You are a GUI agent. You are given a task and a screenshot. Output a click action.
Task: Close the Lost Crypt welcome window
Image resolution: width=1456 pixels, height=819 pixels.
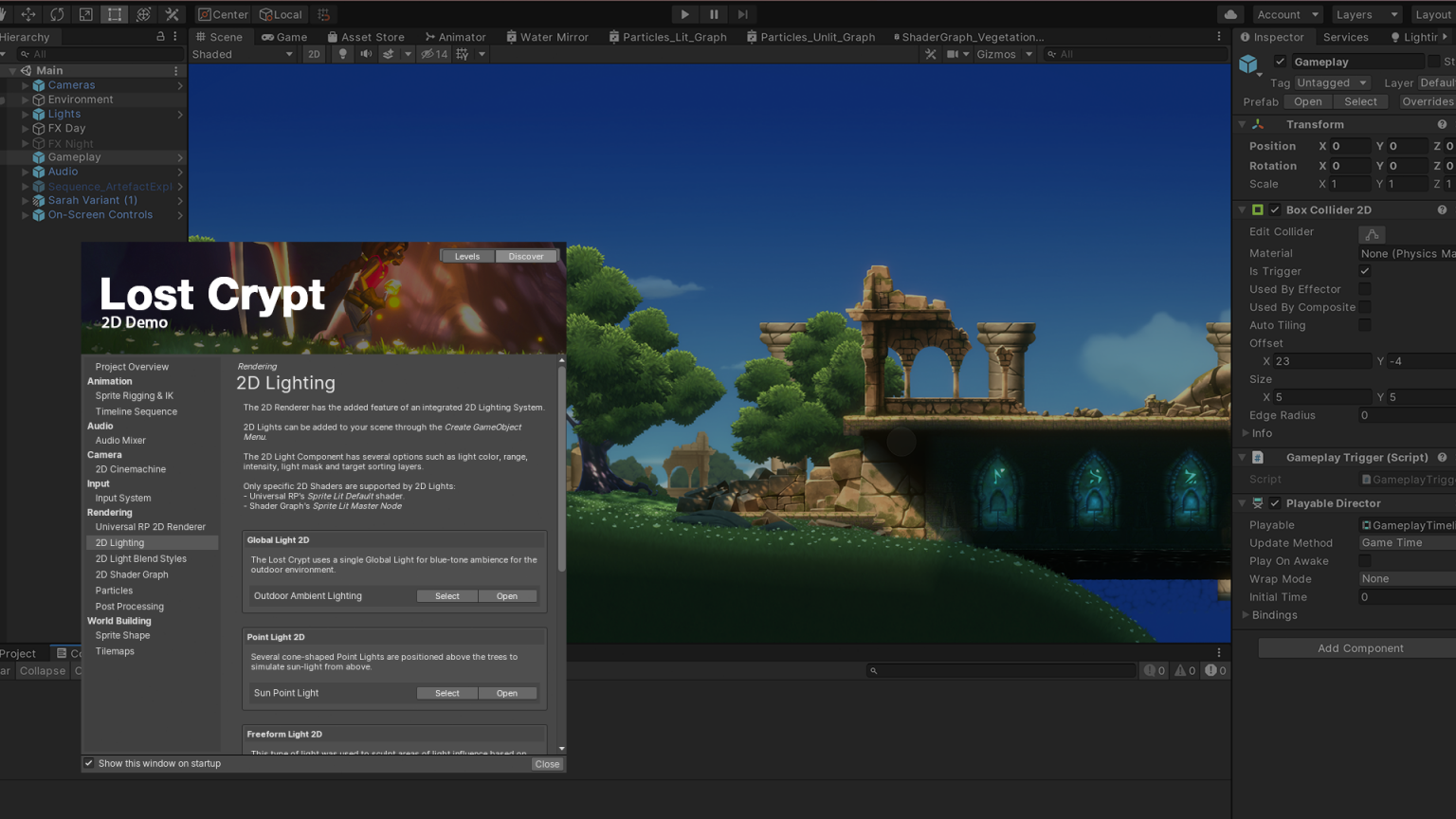click(x=547, y=764)
